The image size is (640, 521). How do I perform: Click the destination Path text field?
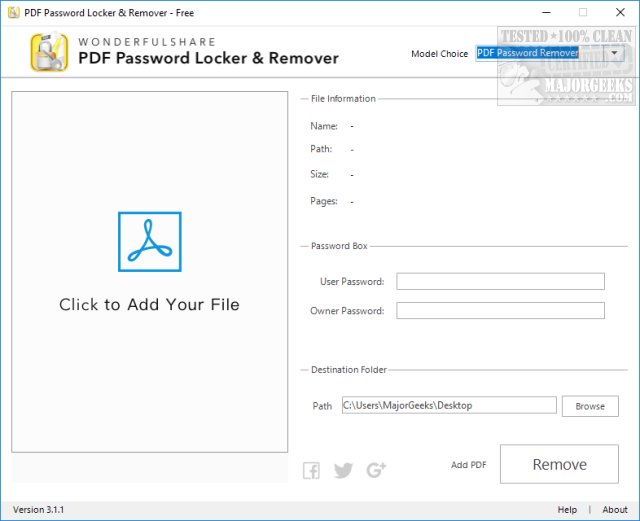pyautogui.click(x=449, y=405)
